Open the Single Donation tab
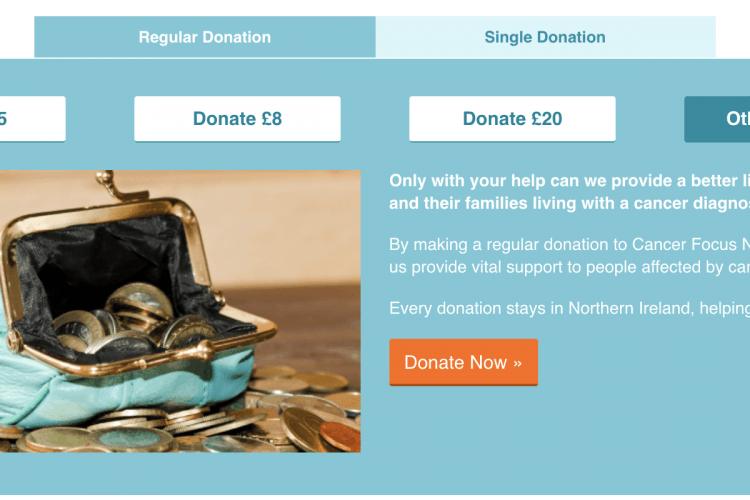The width and height of the screenshot is (750, 500). coord(545,37)
